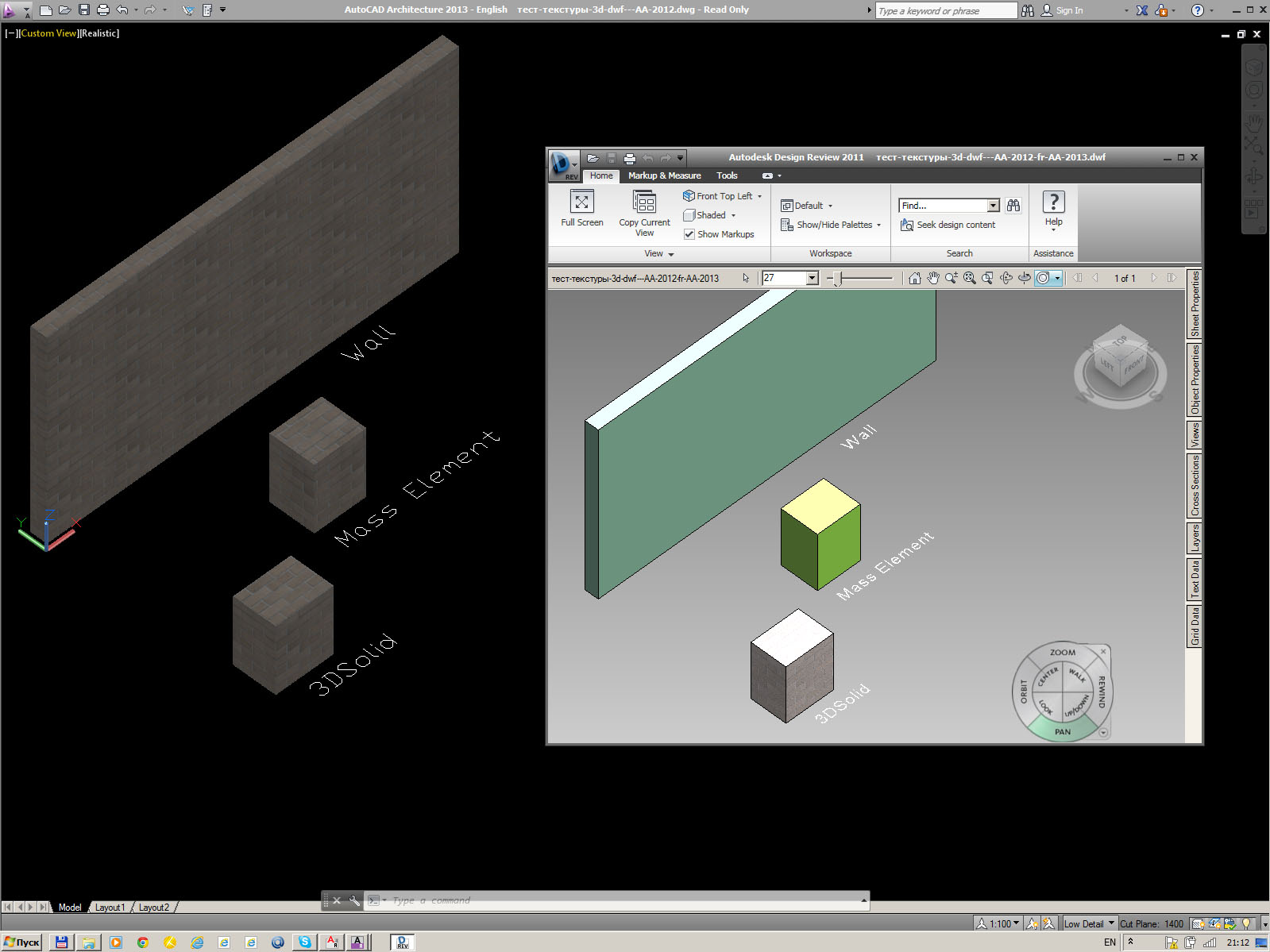Open Object Properties side palette tab
Image resolution: width=1270 pixels, height=952 pixels.
1194,380
